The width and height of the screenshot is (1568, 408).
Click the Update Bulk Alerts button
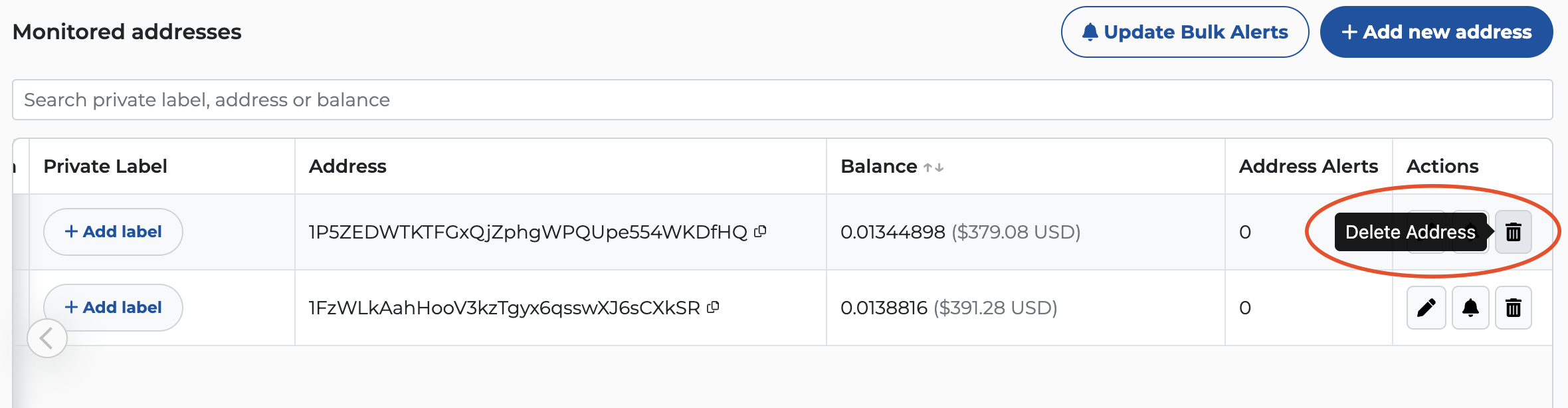1184,31
